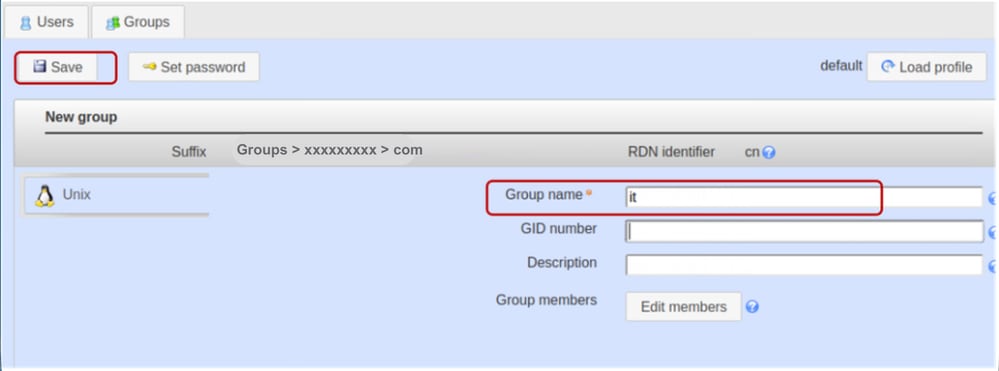
Task: Focus the Group name input field
Action: pyautogui.click(x=804, y=198)
